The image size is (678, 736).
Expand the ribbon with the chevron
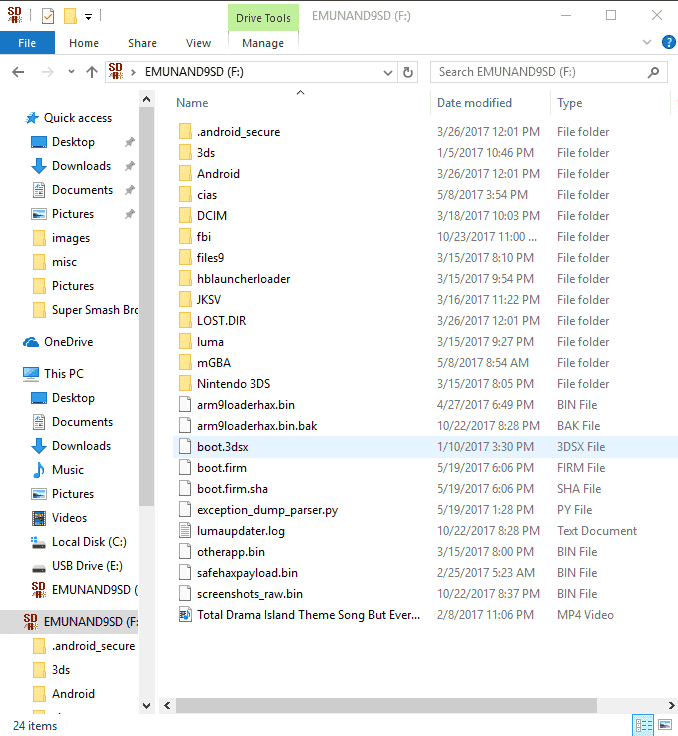coord(647,42)
